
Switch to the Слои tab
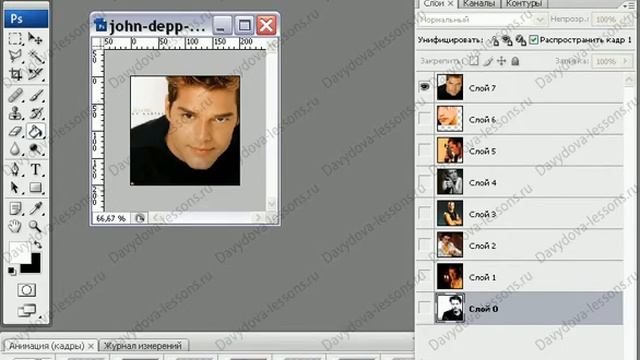[x=433, y=4]
